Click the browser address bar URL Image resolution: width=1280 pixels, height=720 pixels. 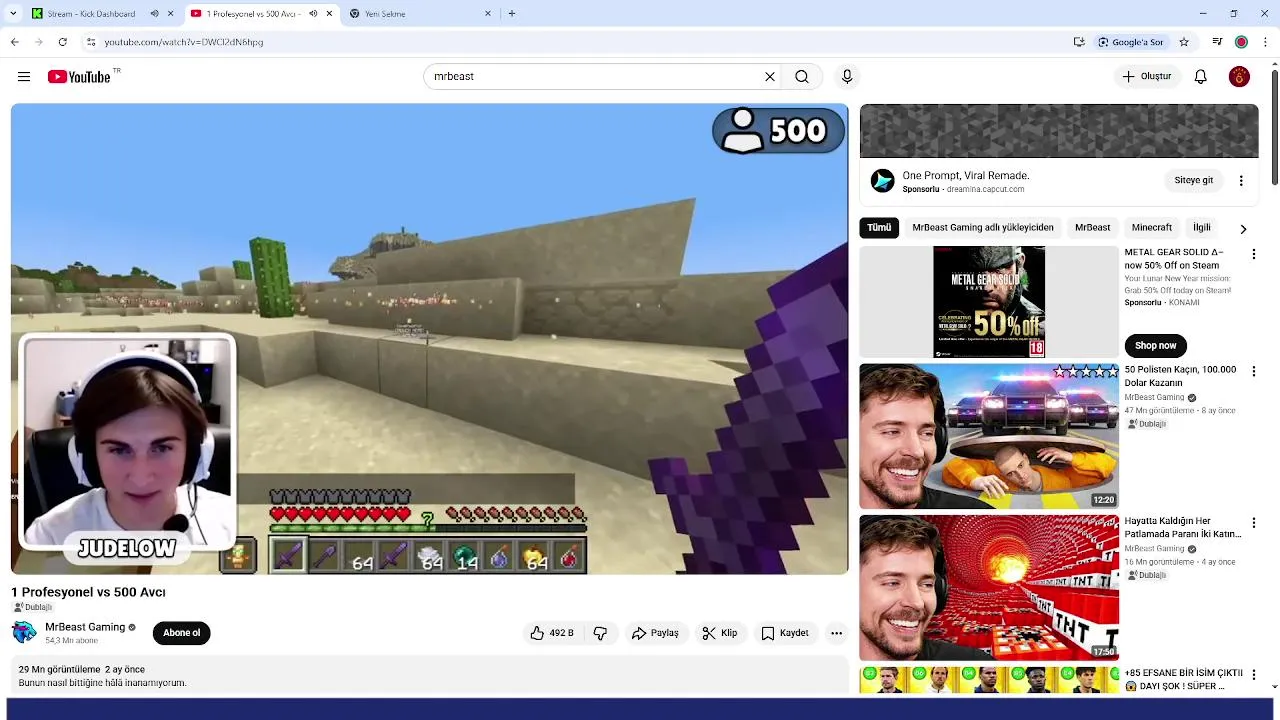coord(184,42)
